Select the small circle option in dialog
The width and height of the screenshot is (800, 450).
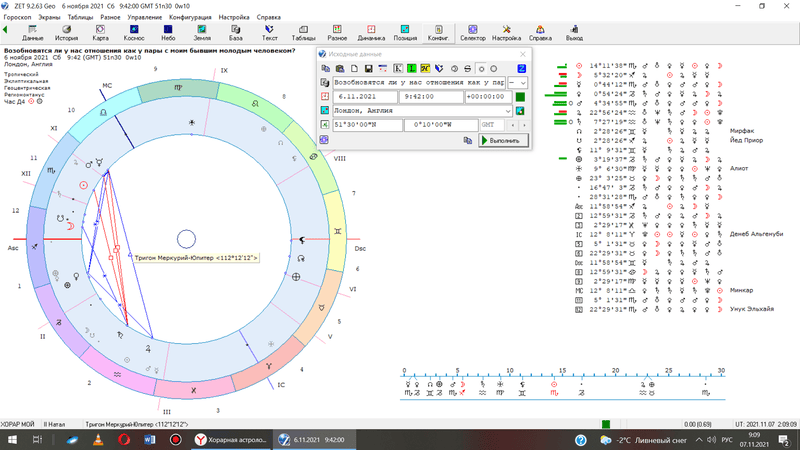click(482, 68)
